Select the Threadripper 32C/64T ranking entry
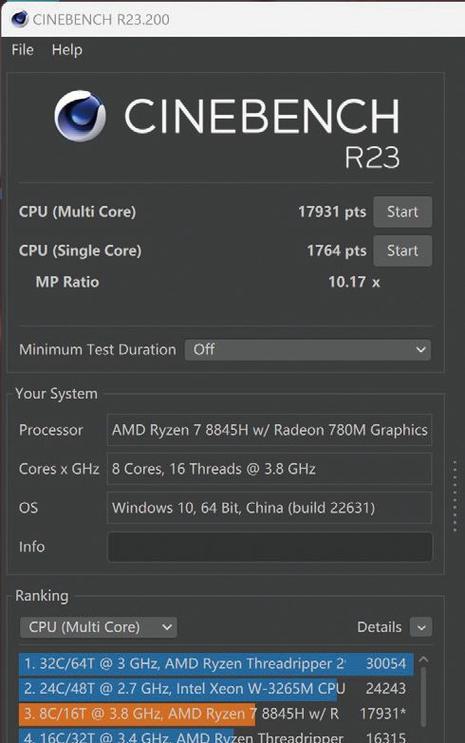The image size is (465, 743). (216, 663)
